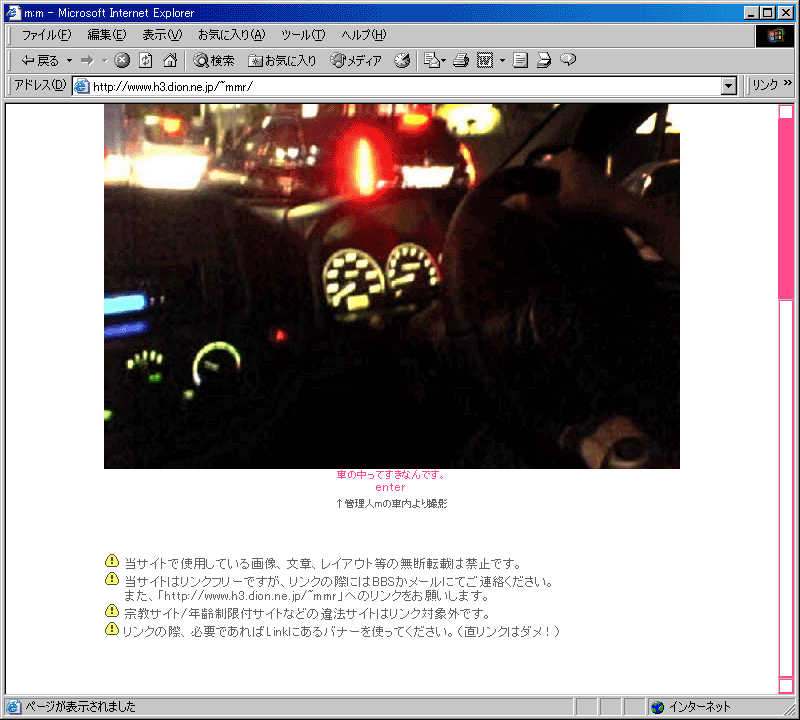
Task: Go back with the 戻る button
Action: pos(40,61)
